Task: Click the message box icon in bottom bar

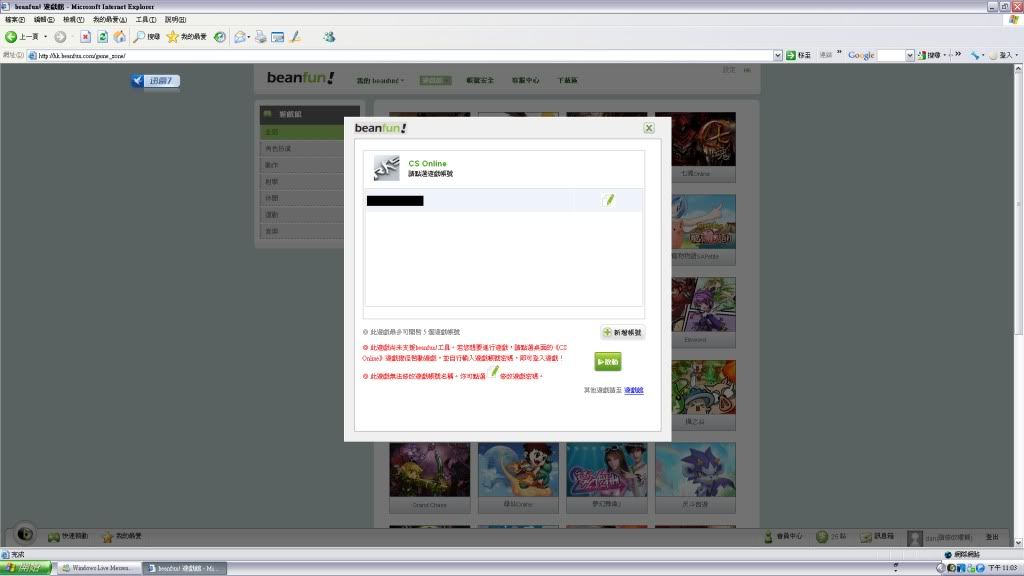Action: [x=865, y=536]
